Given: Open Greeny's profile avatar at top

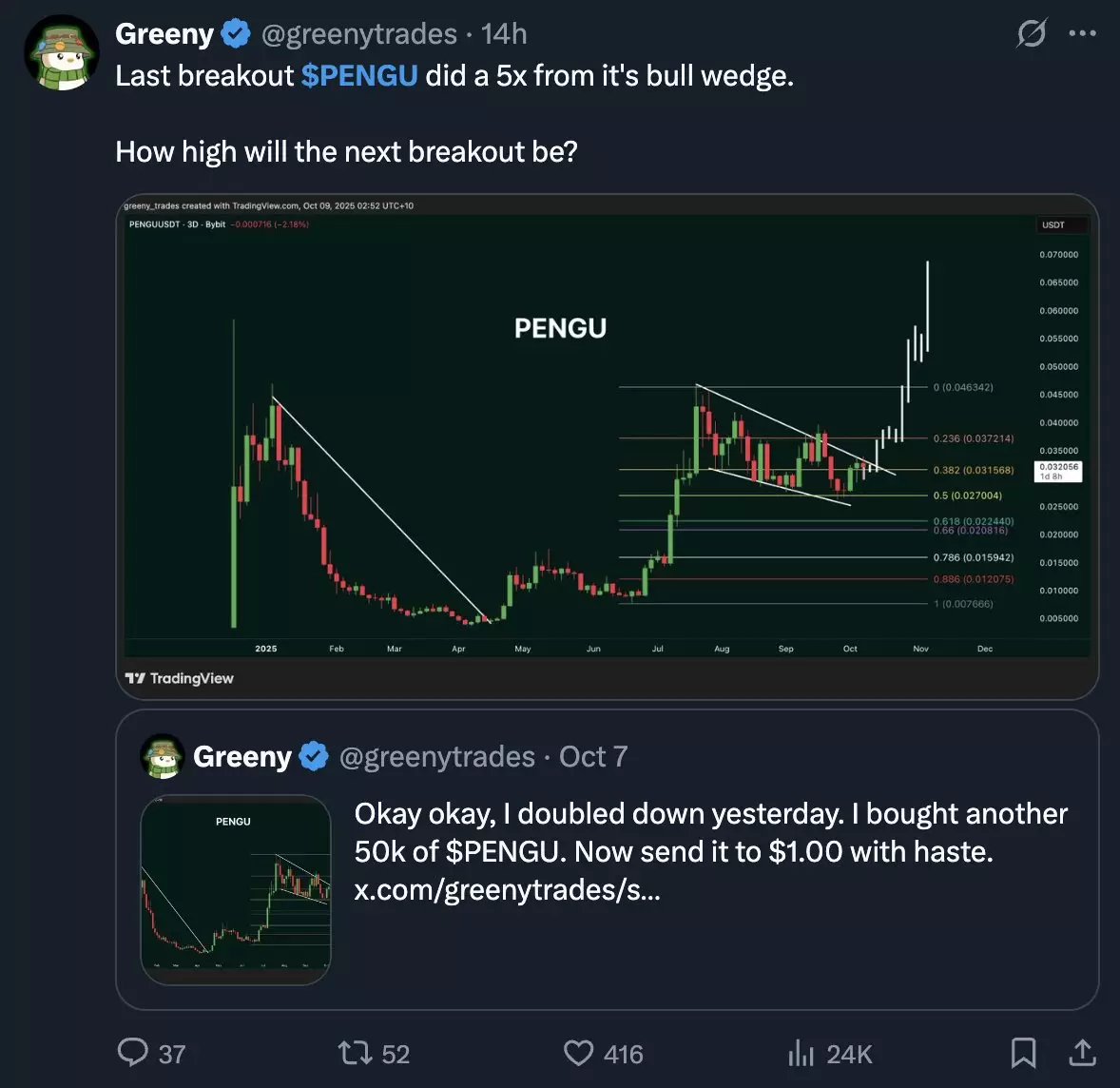Looking at the screenshot, I should point(63,53).
